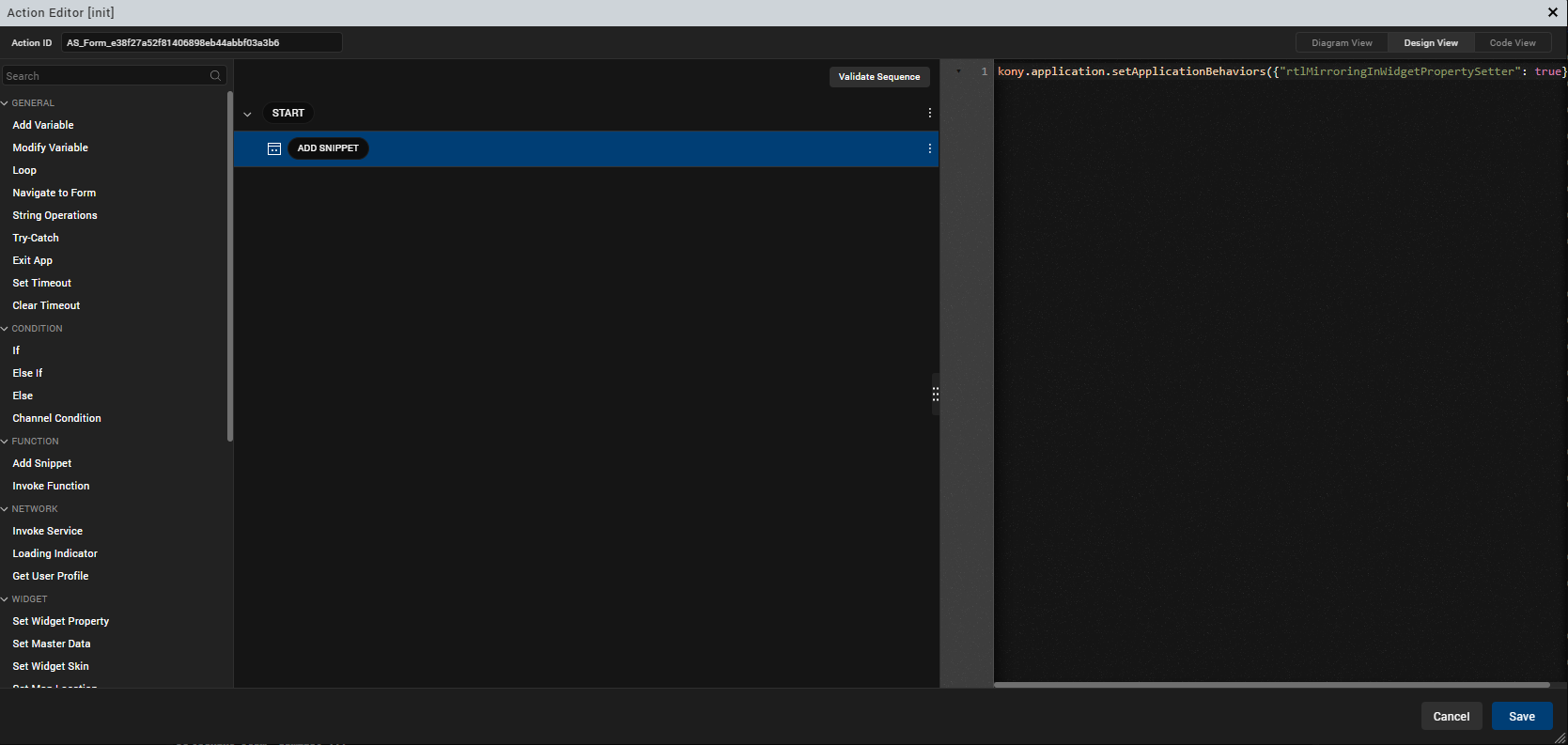Choose Add Snippet in FUNCTION list
This screenshot has width=1568, height=745.
42,463
